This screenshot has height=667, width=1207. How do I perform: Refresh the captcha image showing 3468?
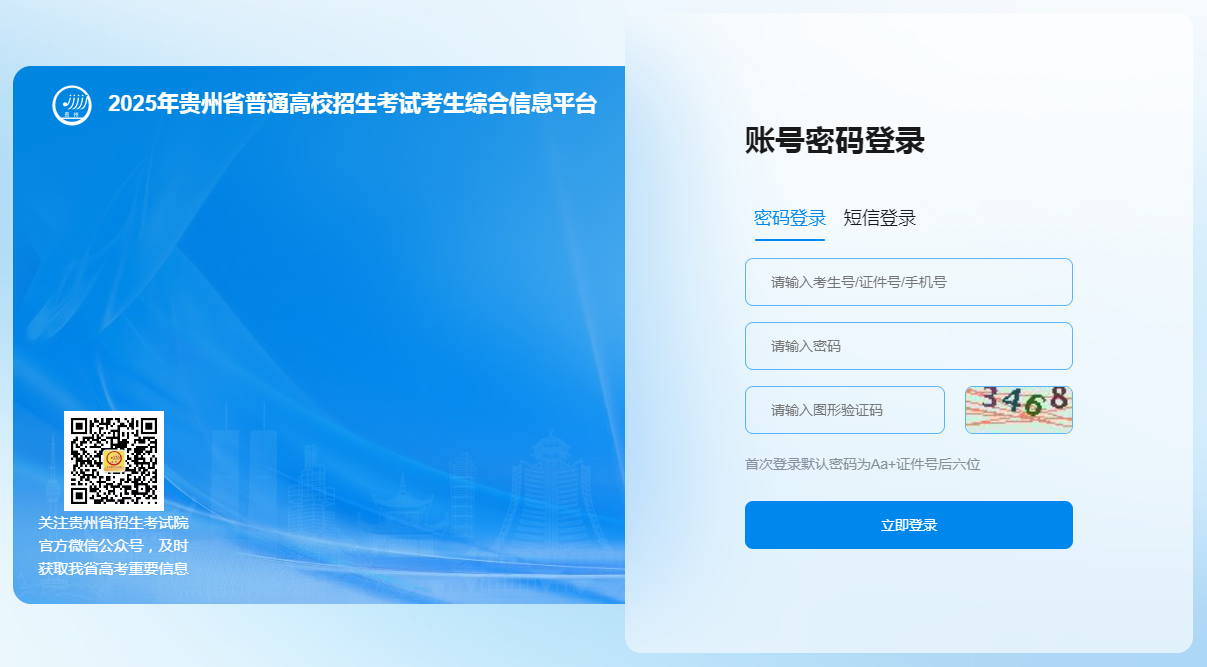1019,410
